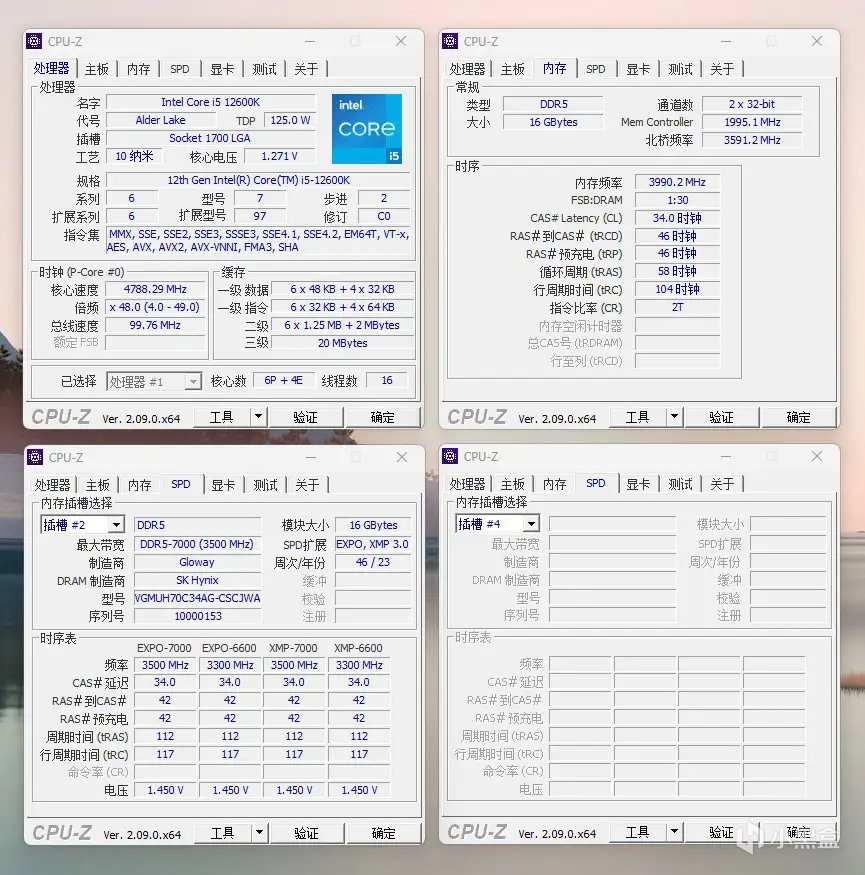Open the 主板 tab in the processor window
This screenshot has height=875, width=865.
tap(97, 69)
